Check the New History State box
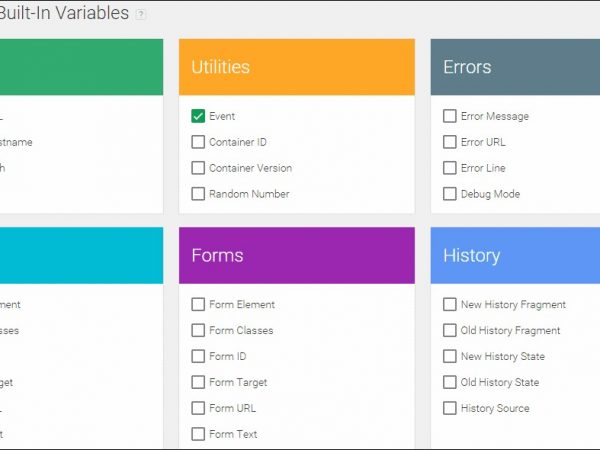Screen dimensions: 600x450 click(450, 356)
